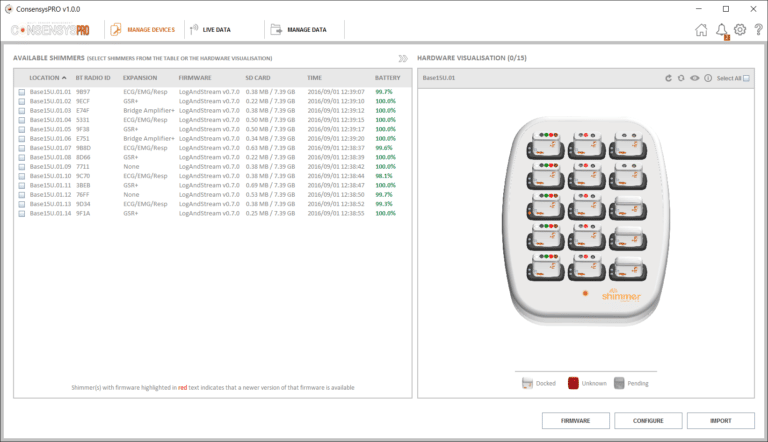Toggle the eye icon in visualisation header
The height and width of the screenshot is (442, 768).
click(694, 78)
